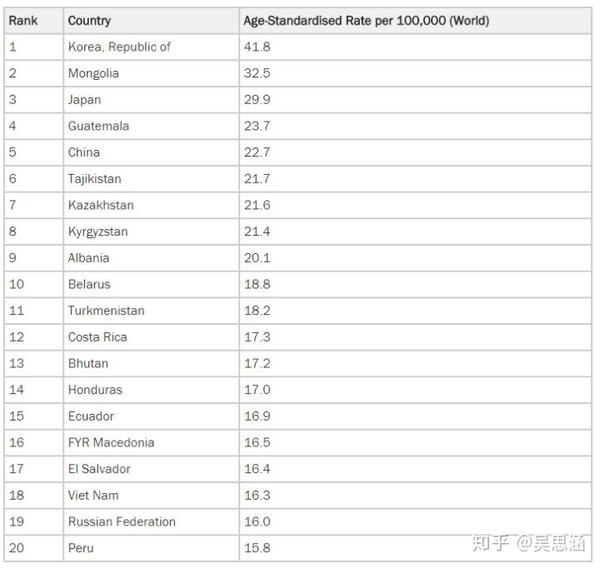Select the Russian Federation entry

151,522
